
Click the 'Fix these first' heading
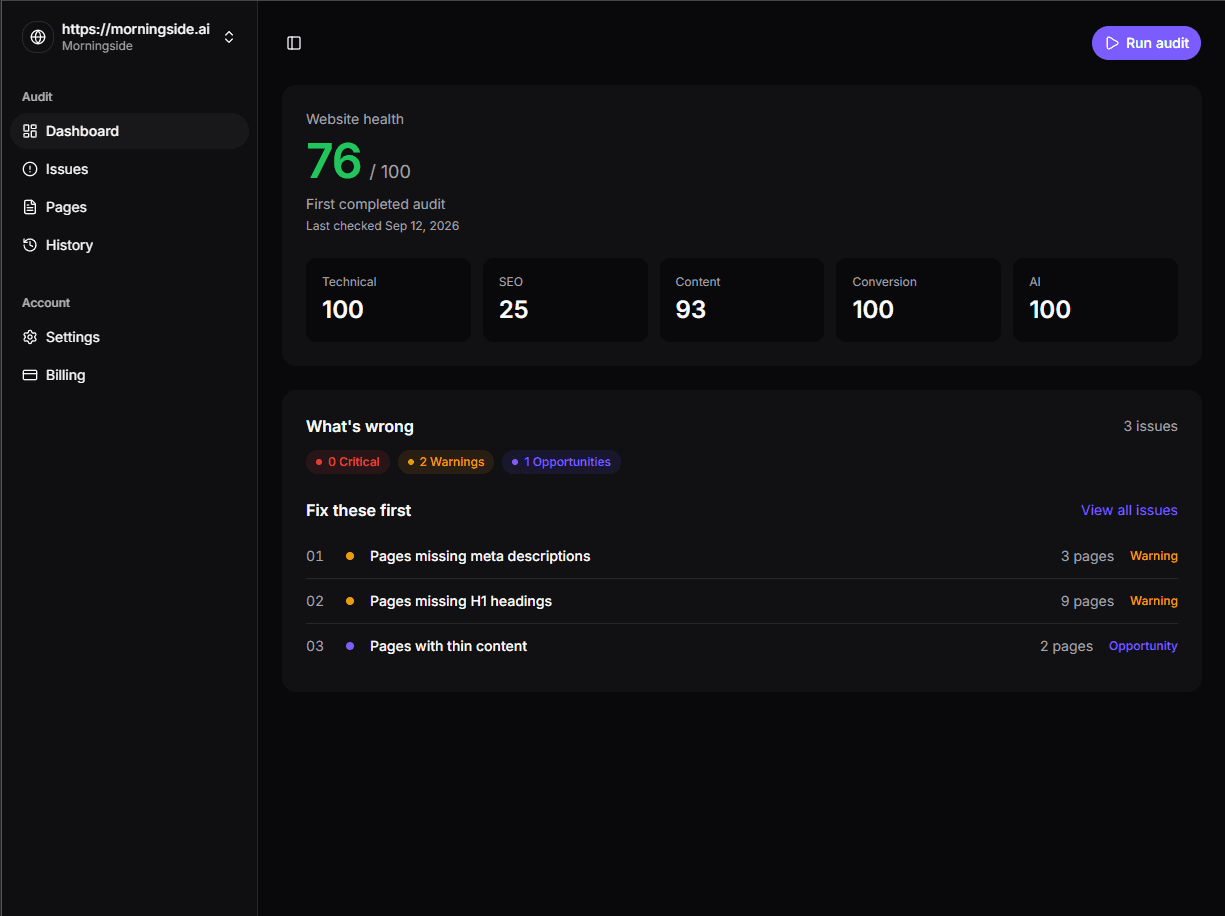[359, 510]
